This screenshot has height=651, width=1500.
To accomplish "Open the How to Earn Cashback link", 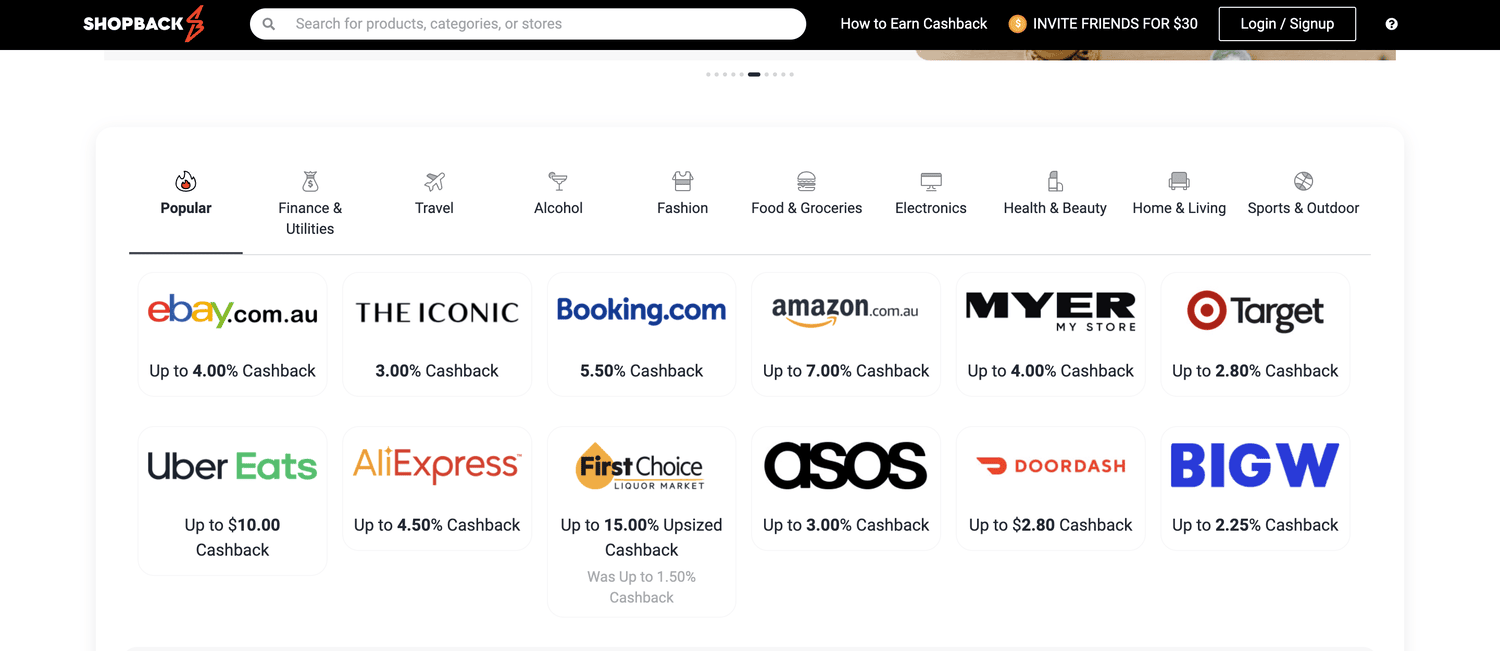I will 914,24.
